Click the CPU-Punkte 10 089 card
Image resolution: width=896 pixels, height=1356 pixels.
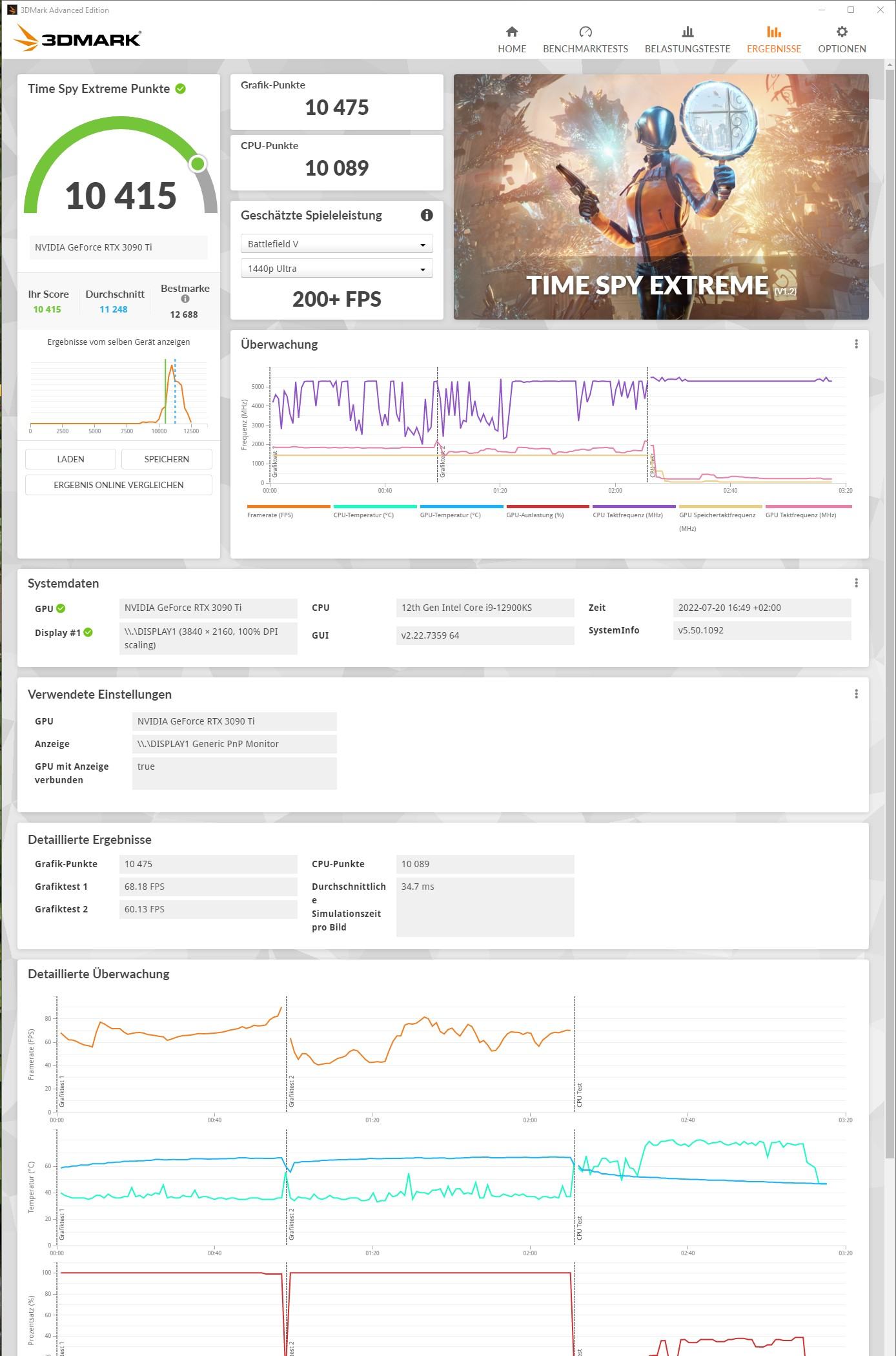(x=337, y=163)
